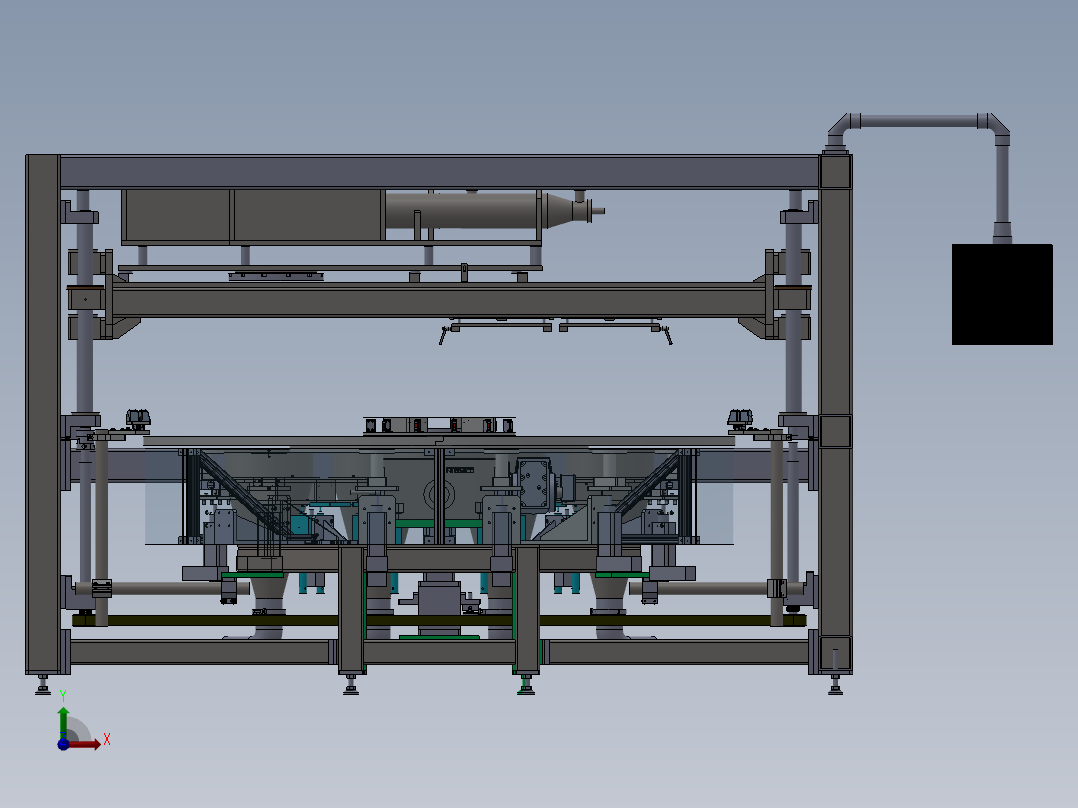The width and height of the screenshot is (1078, 808).
Task: Click the red X axis arrow of the triad
Action: [x=85, y=744]
